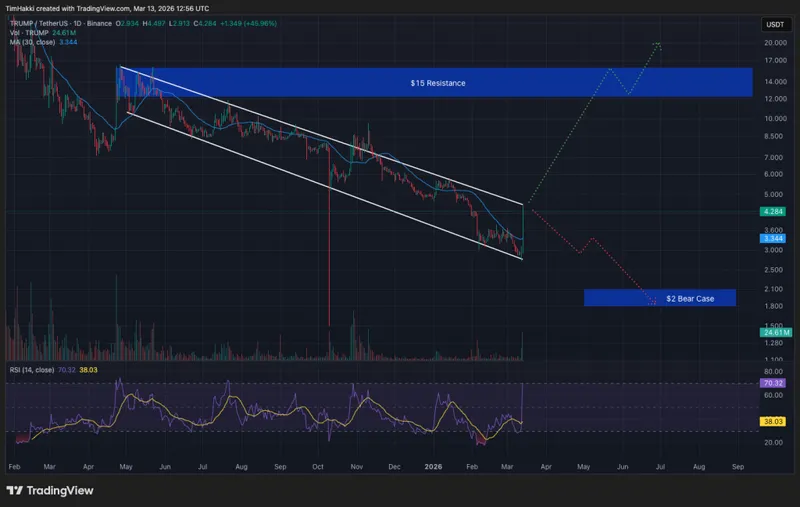Open the USDT currency selector
The height and width of the screenshot is (507, 800).
(x=775, y=24)
